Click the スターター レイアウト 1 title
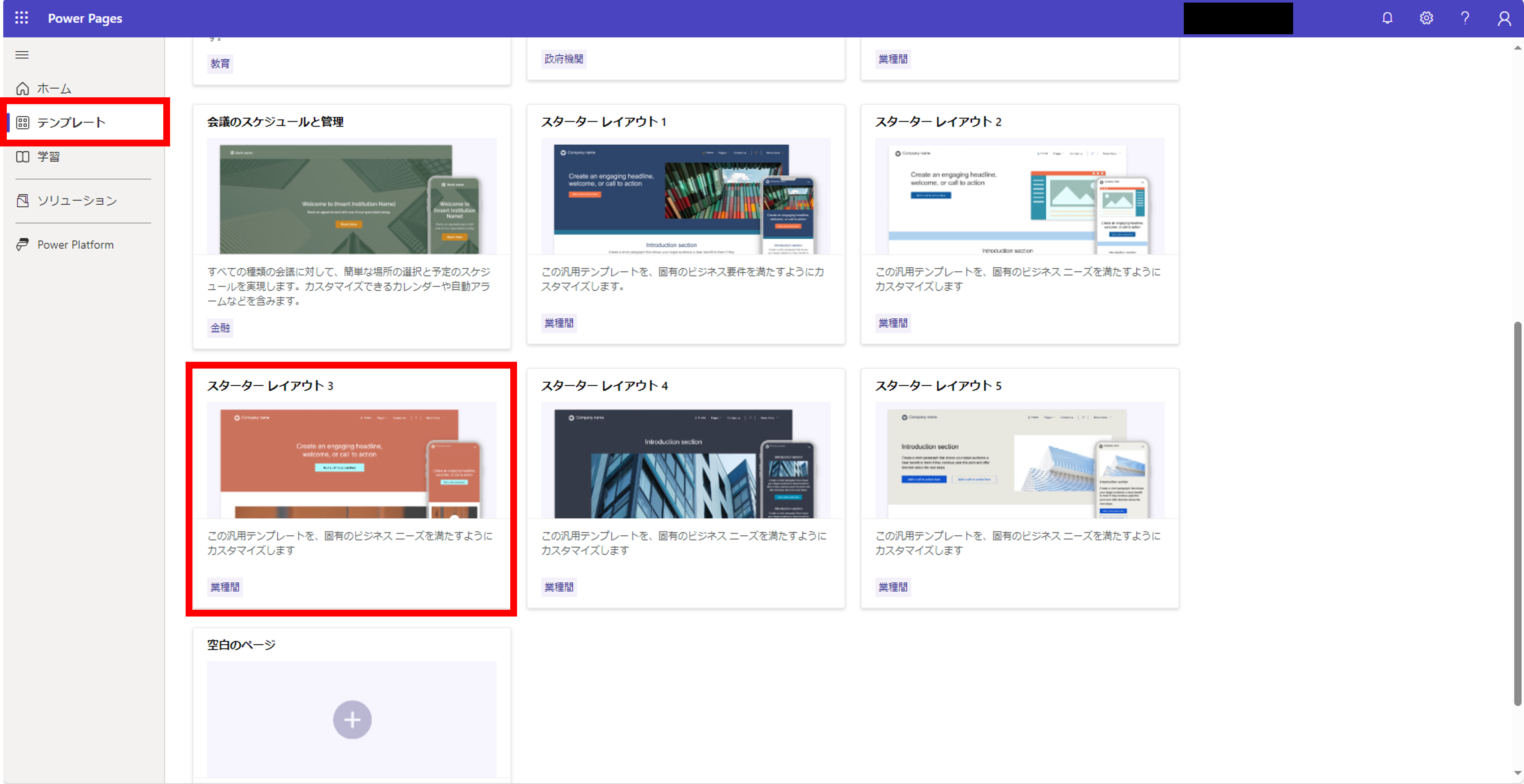1524x784 pixels. click(x=603, y=122)
